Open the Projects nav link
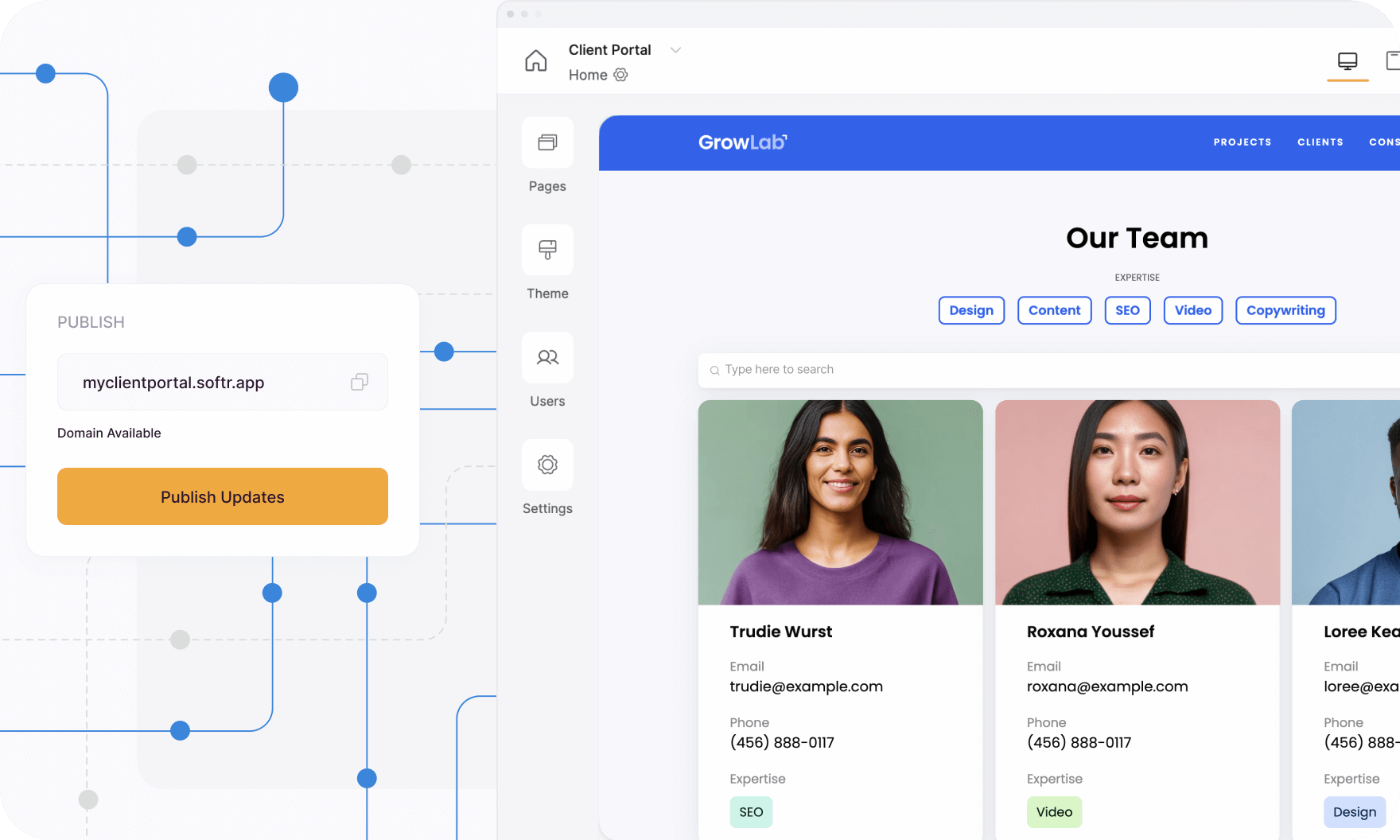 pyautogui.click(x=1242, y=142)
